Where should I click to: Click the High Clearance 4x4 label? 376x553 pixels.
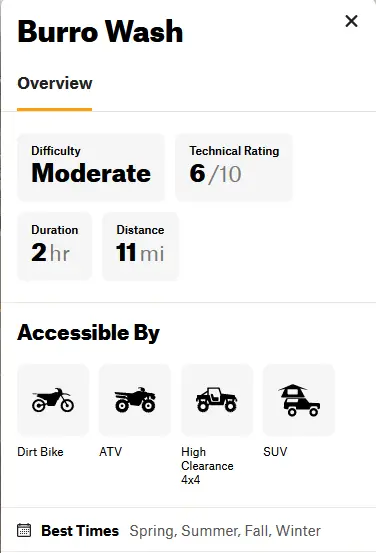(207, 466)
